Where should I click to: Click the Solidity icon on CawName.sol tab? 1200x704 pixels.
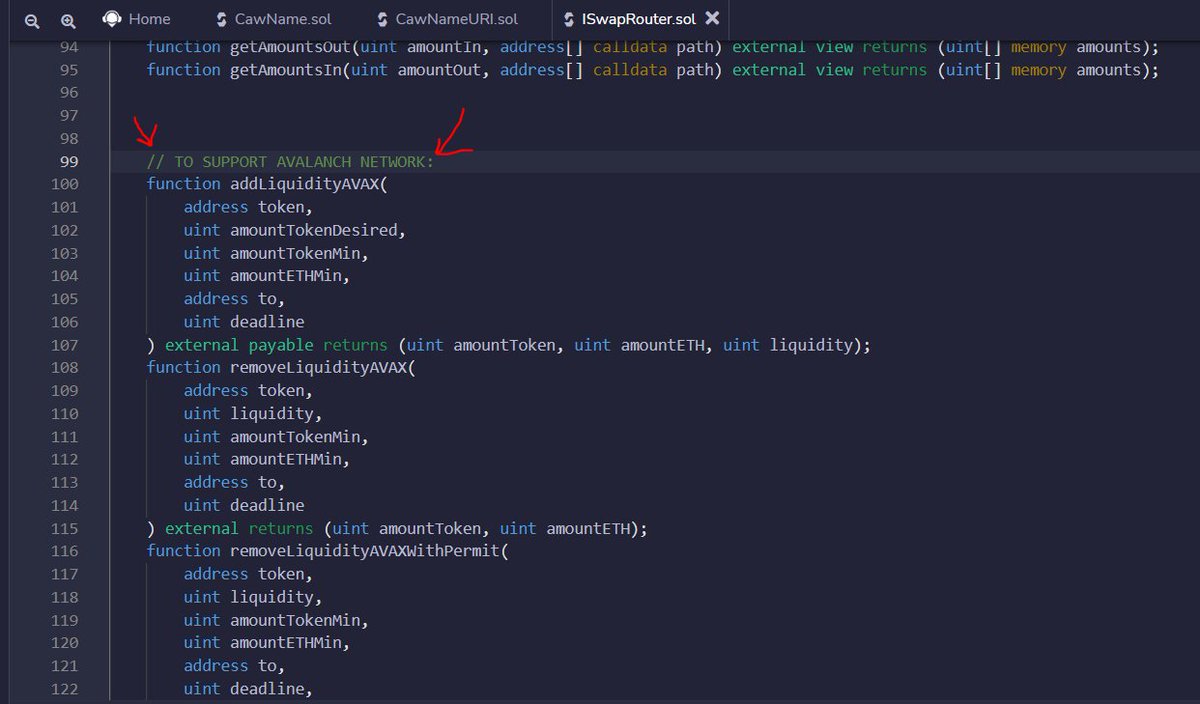pos(221,19)
